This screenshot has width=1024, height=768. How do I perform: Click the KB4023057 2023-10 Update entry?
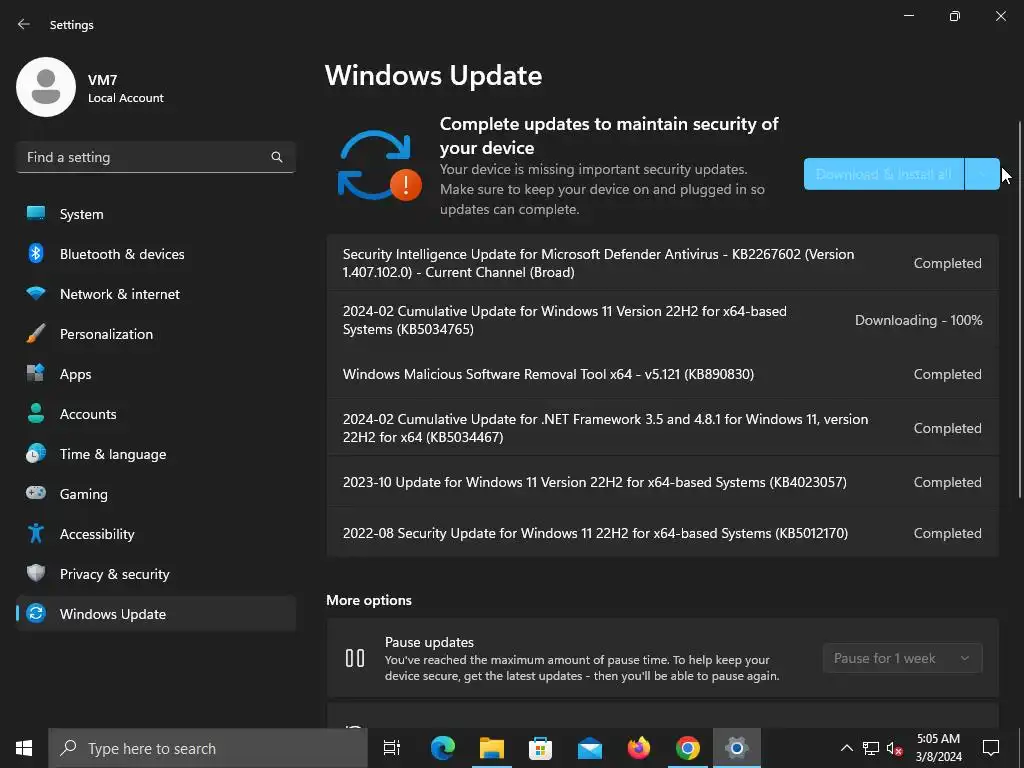pos(662,482)
